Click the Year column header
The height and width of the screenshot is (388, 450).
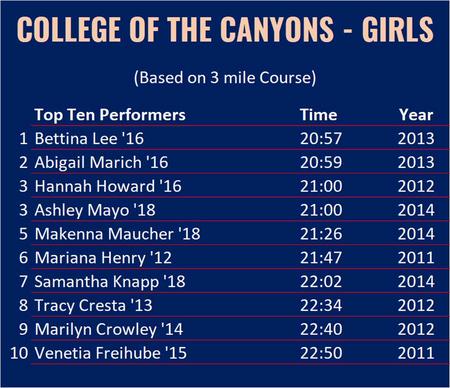tap(416, 115)
